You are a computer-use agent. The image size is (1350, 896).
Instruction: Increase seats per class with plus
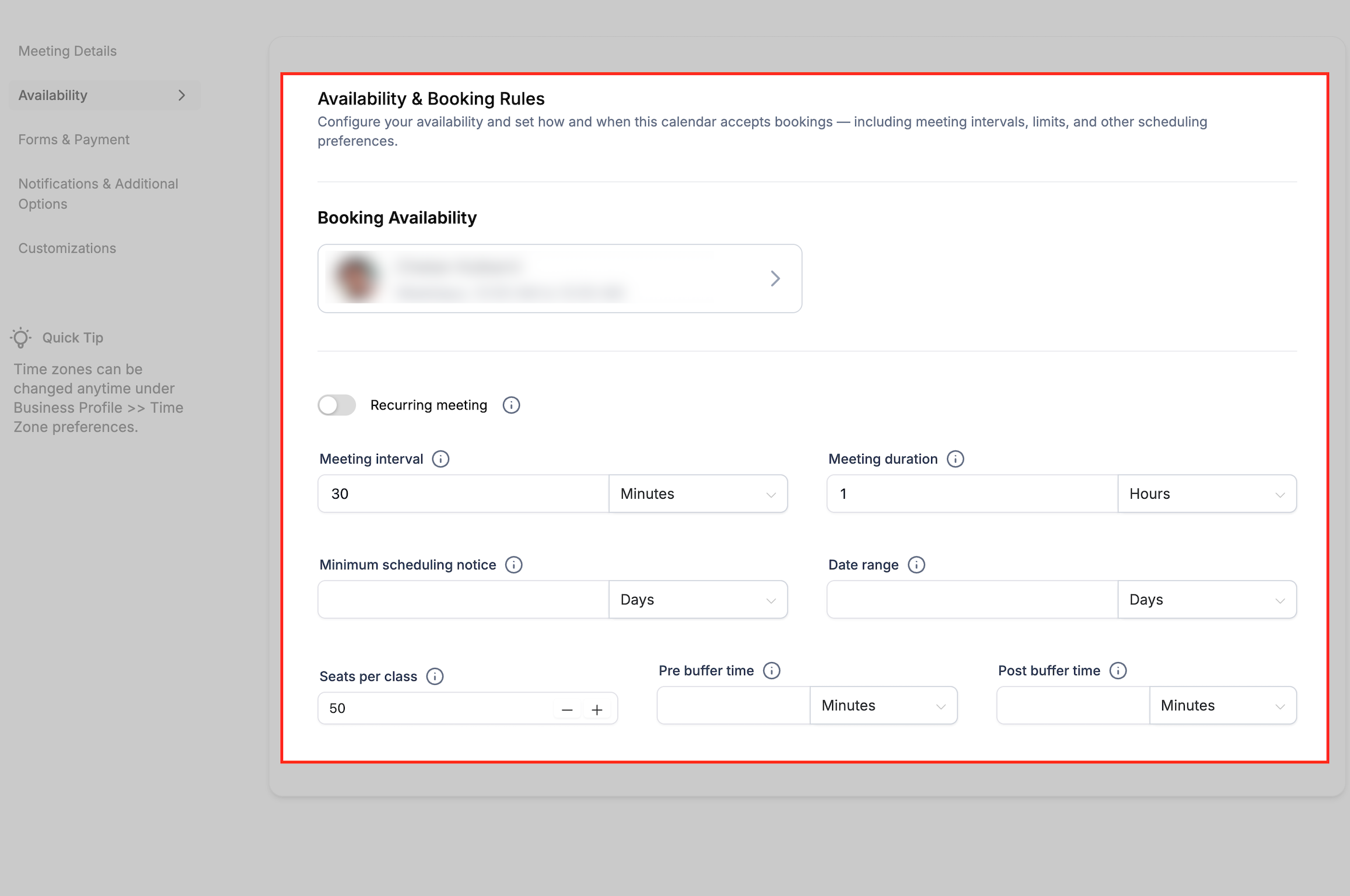coord(597,709)
